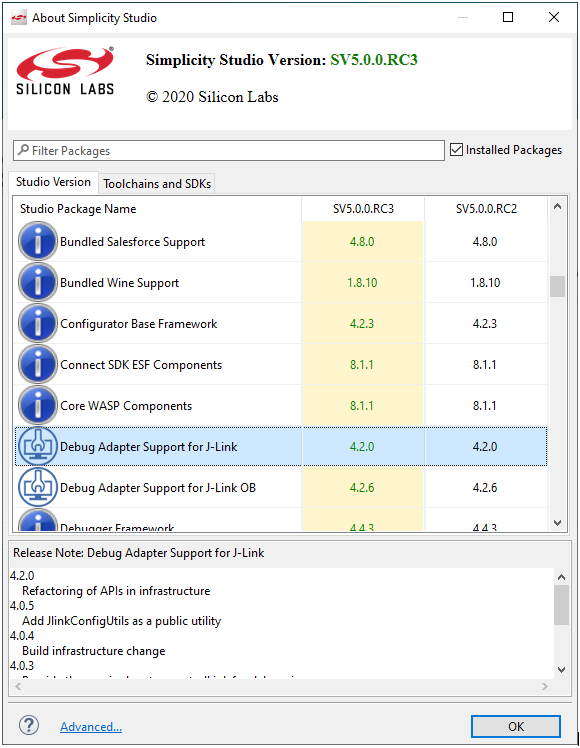Click the © 2020 Silicon Labs text

click(212, 97)
